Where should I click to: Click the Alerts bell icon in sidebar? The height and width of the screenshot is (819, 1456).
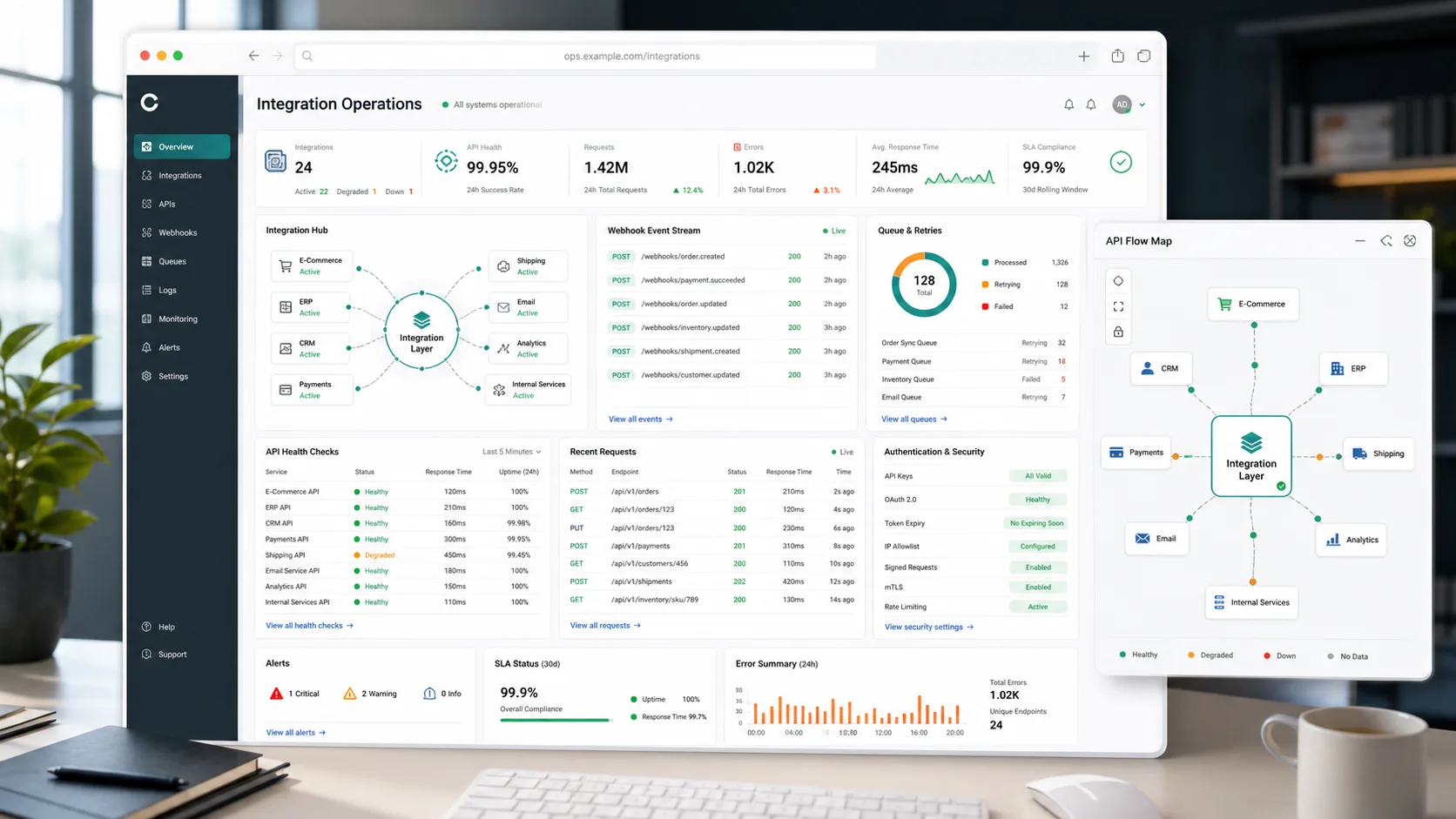(x=146, y=347)
